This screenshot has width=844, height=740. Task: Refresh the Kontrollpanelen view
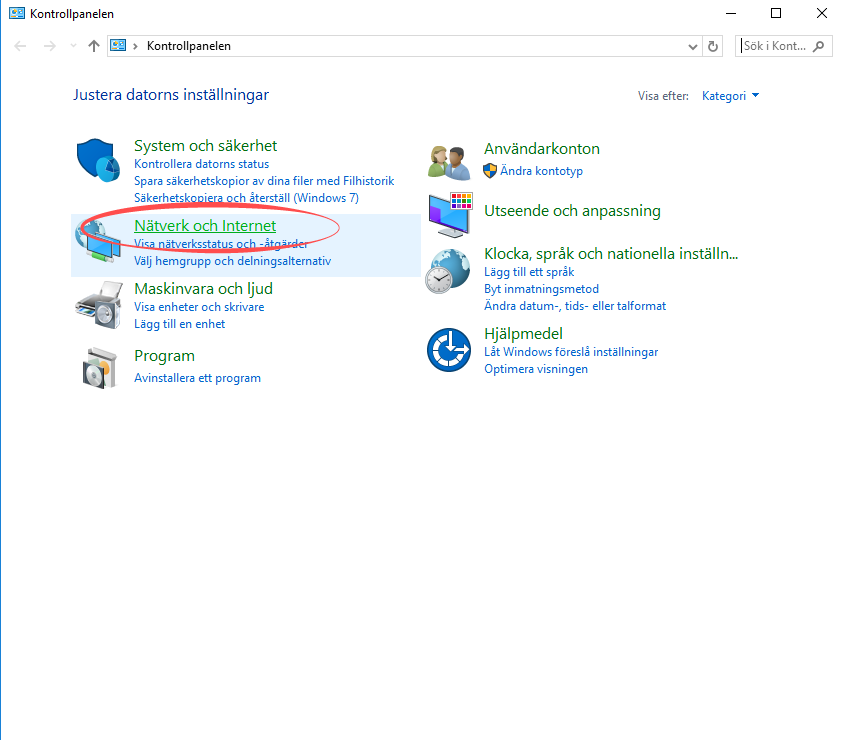[713, 46]
